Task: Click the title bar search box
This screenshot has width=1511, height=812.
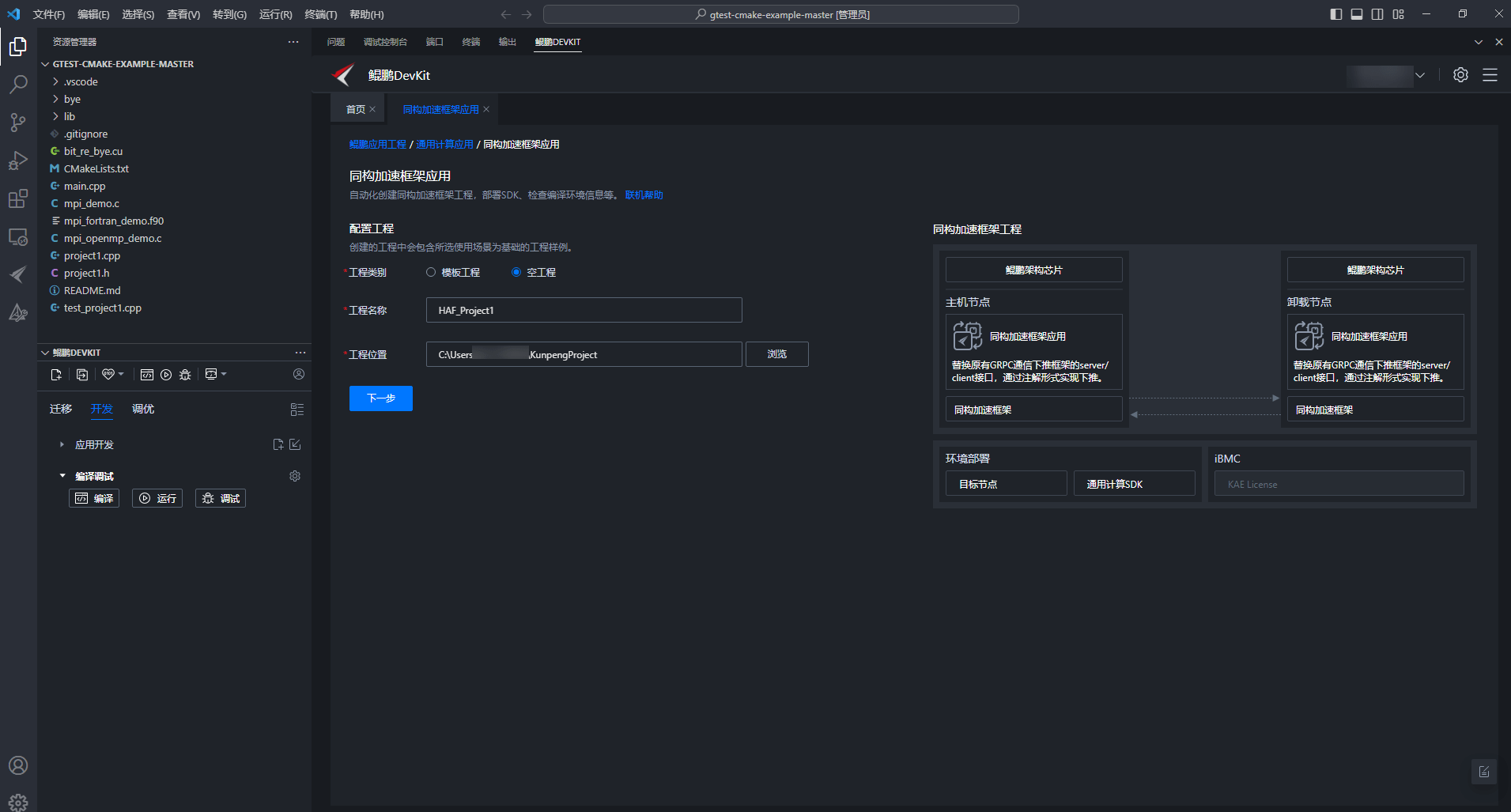Action: click(781, 14)
